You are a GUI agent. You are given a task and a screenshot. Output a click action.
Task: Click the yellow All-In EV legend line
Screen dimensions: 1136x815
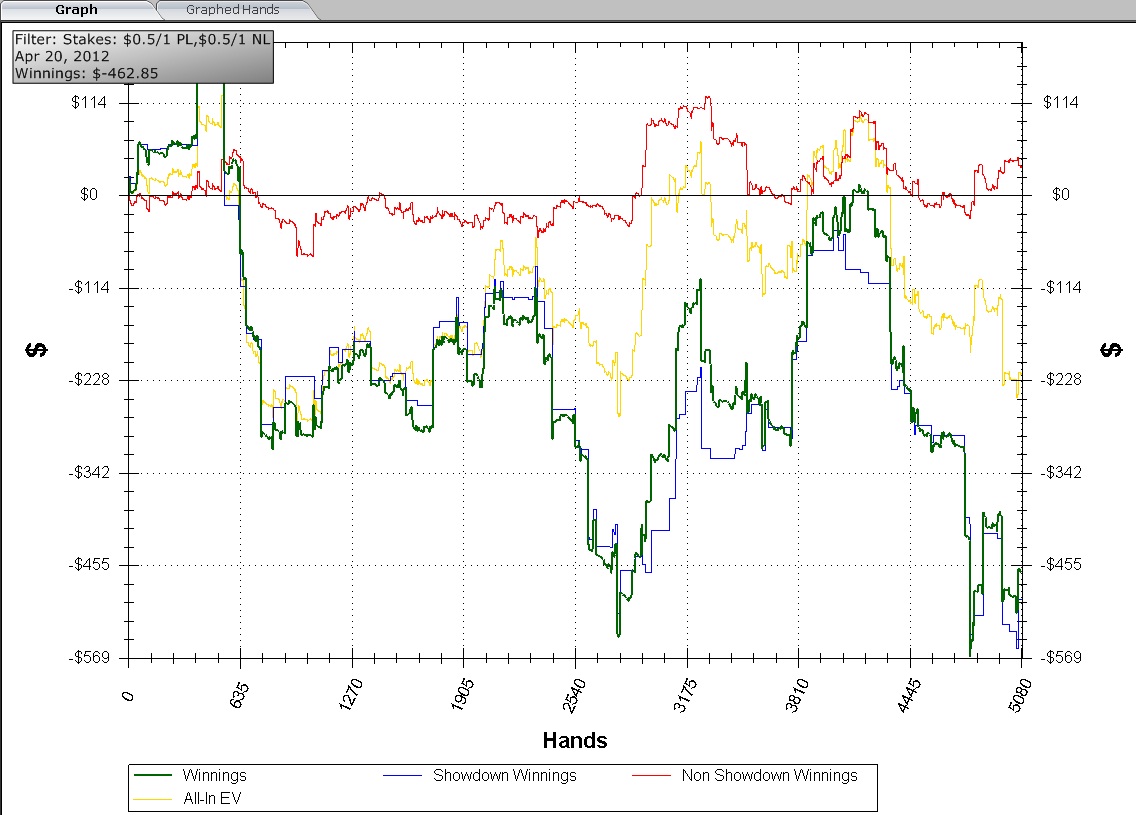pos(153,798)
